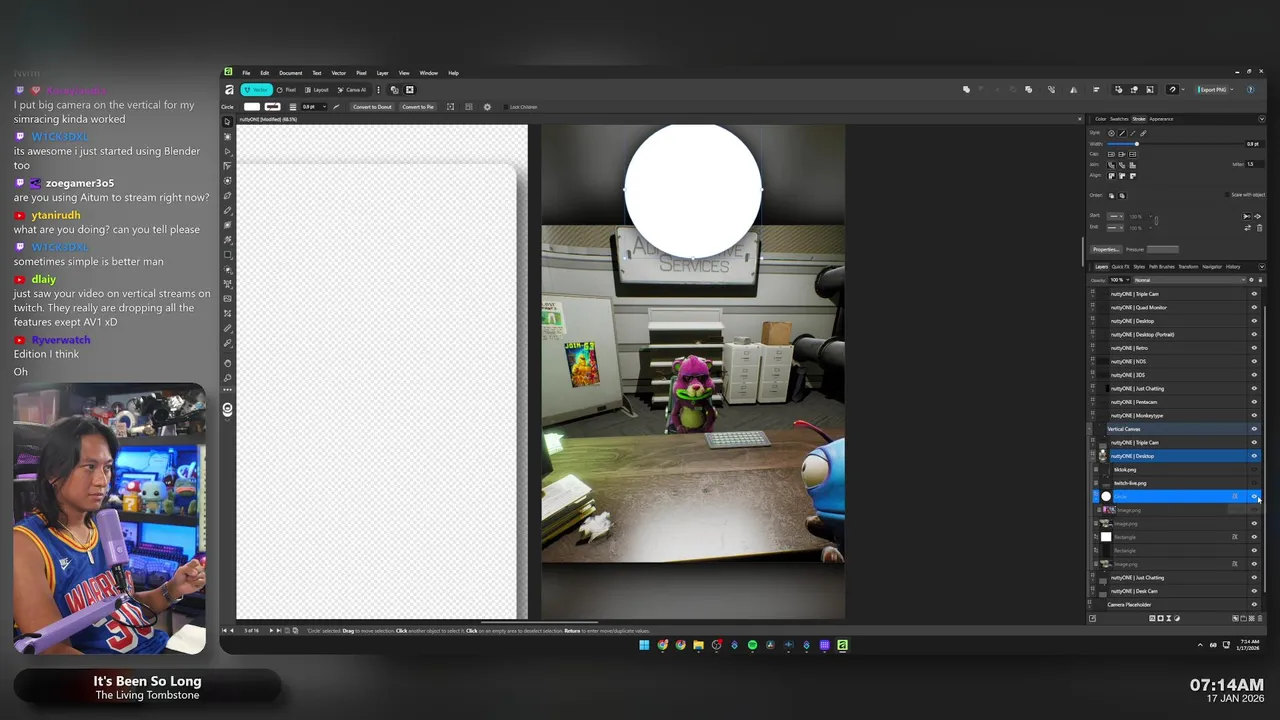Image resolution: width=1280 pixels, height=720 pixels.
Task: Click the Export PNG button
Action: tap(1214, 89)
